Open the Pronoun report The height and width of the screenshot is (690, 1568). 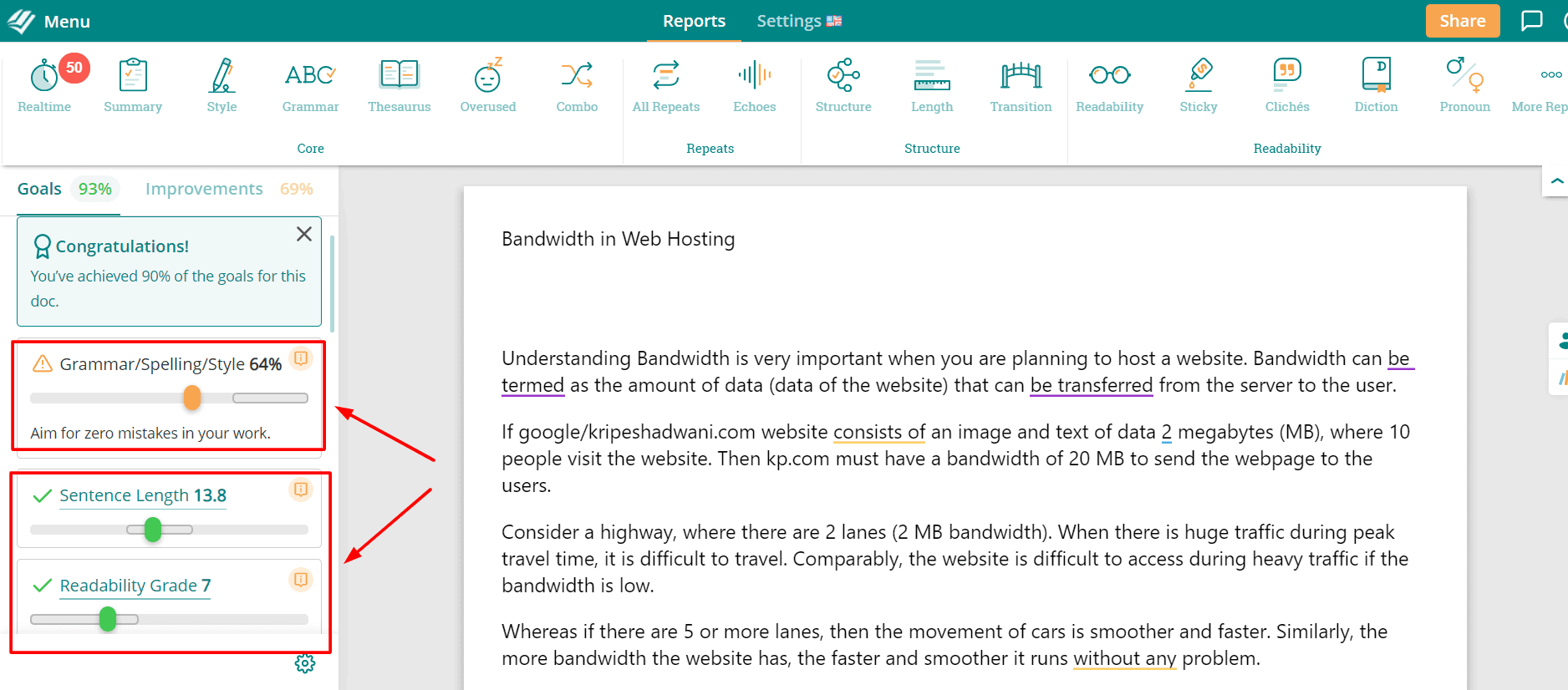point(1464,84)
